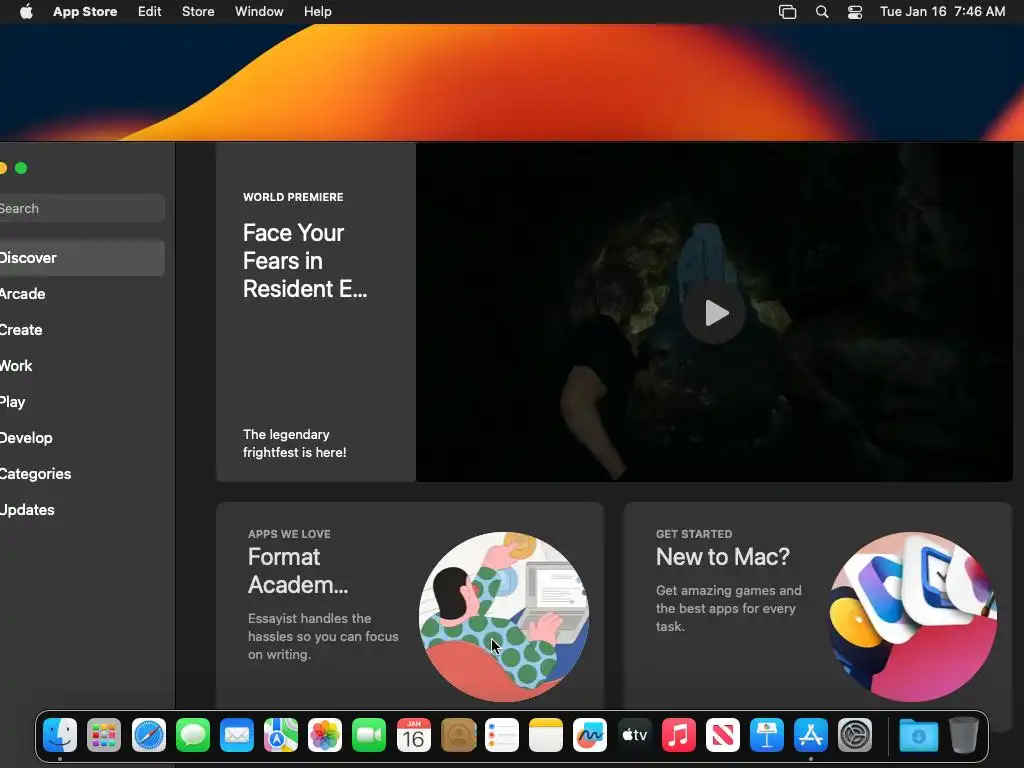This screenshot has width=1024, height=768.
Task: Open Mail app in Dock
Action: [236, 735]
